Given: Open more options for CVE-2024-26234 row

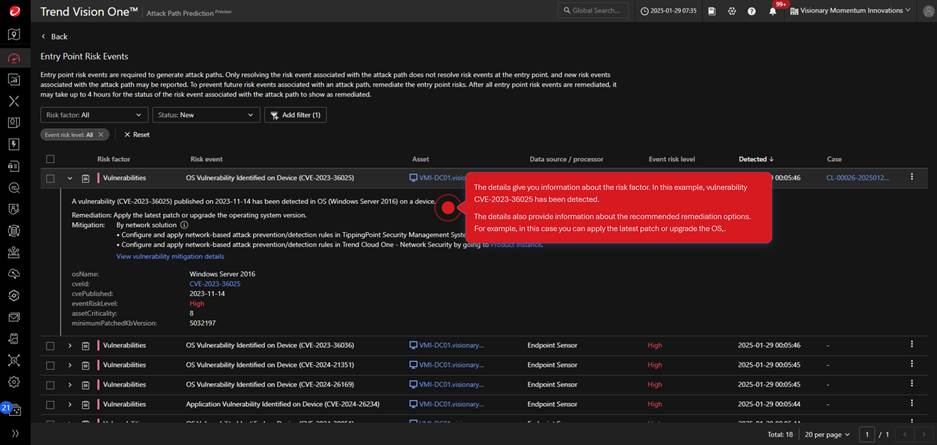Looking at the screenshot, I should [911, 403].
